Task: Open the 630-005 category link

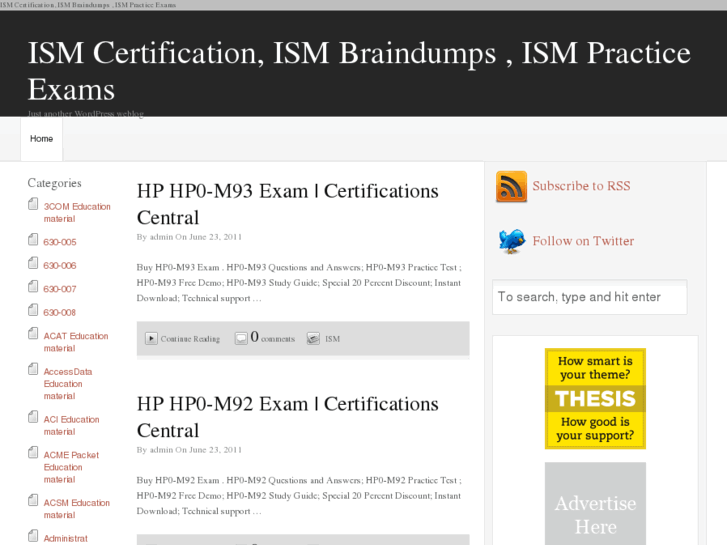Action: [60, 242]
